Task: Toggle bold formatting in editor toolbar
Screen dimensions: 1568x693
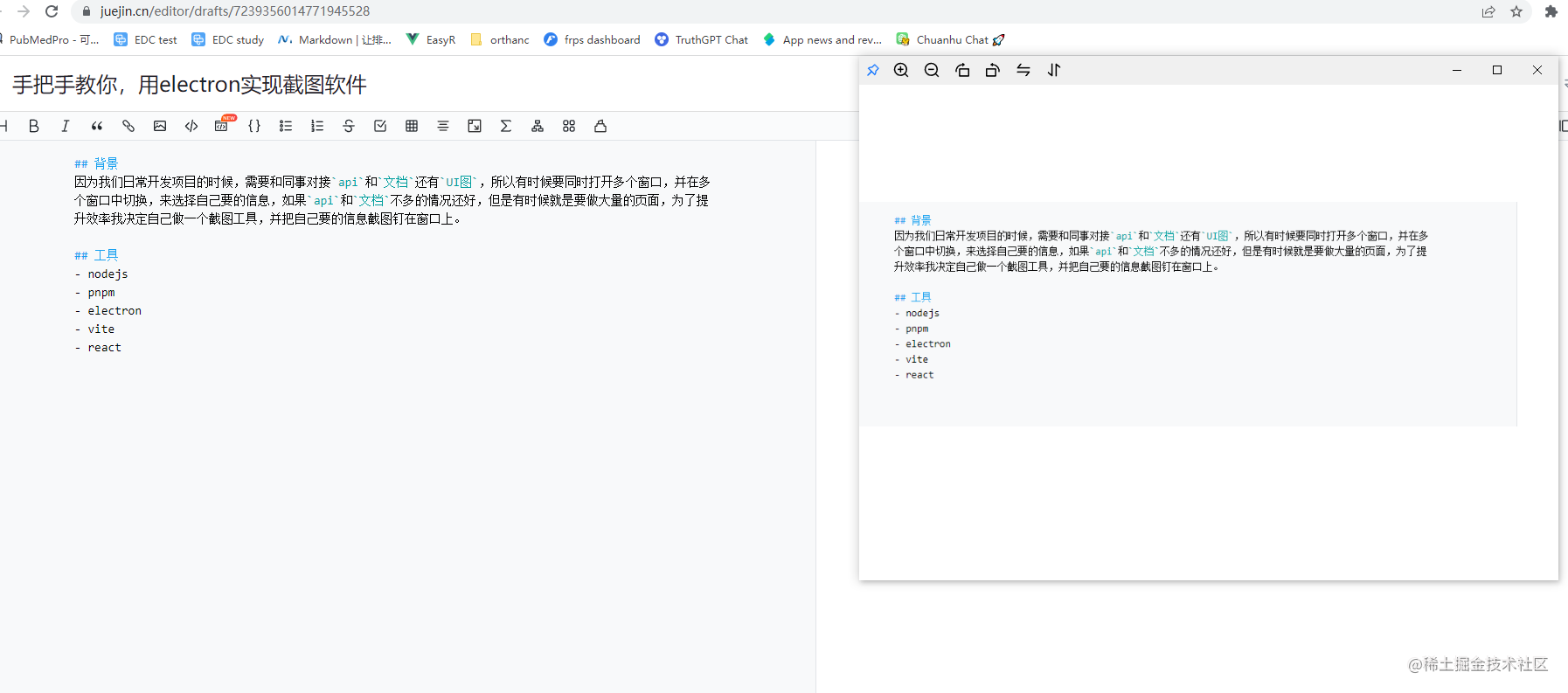Action: tap(34, 126)
